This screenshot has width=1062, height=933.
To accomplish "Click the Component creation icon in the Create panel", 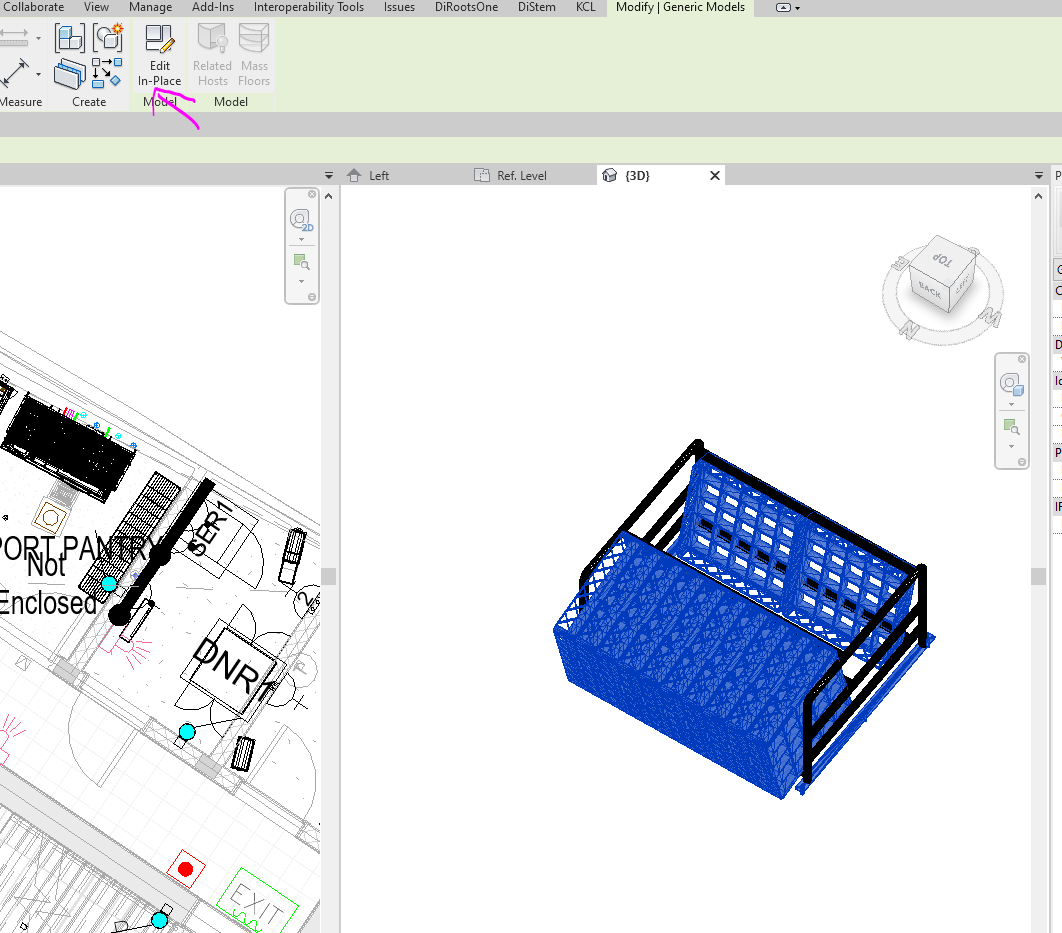I will (69, 37).
